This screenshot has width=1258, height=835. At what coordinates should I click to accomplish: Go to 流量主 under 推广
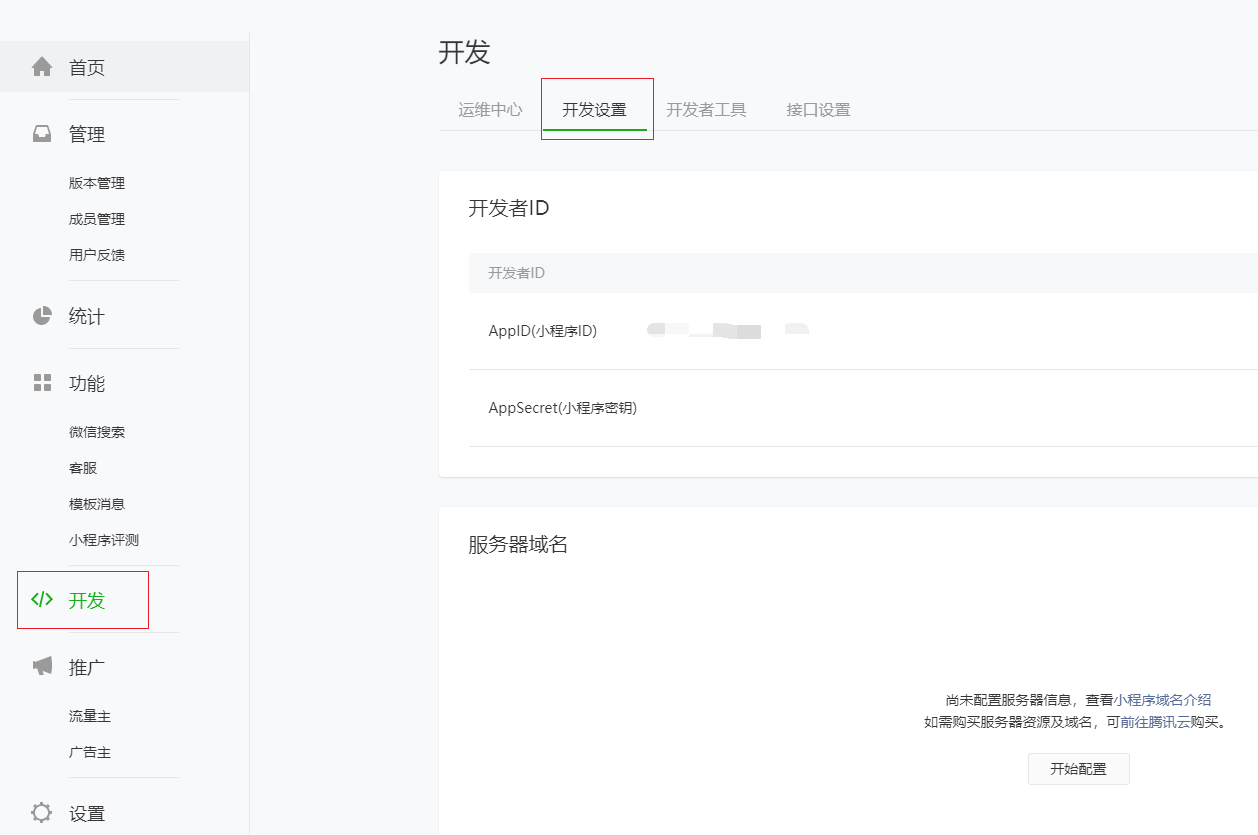(x=90, y=716)
